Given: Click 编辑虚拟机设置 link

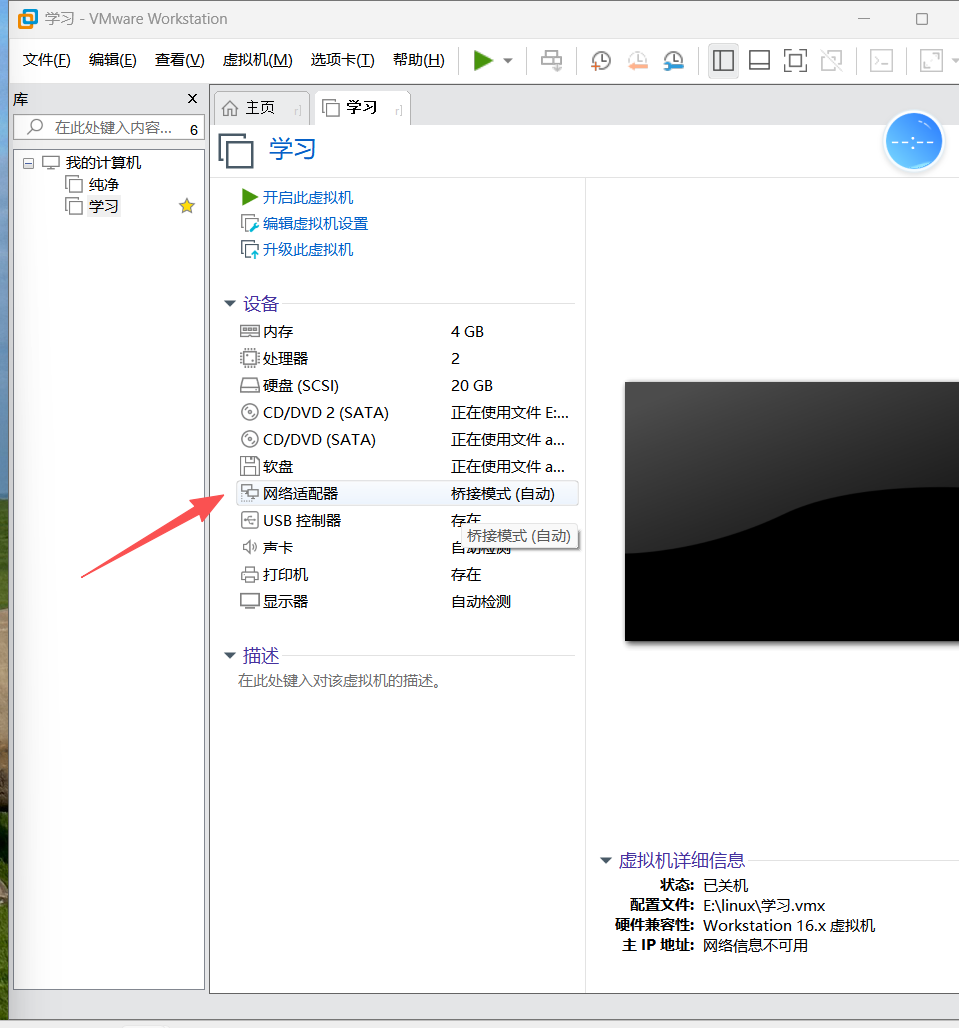Looking at the screenshot, I should 315,224.
